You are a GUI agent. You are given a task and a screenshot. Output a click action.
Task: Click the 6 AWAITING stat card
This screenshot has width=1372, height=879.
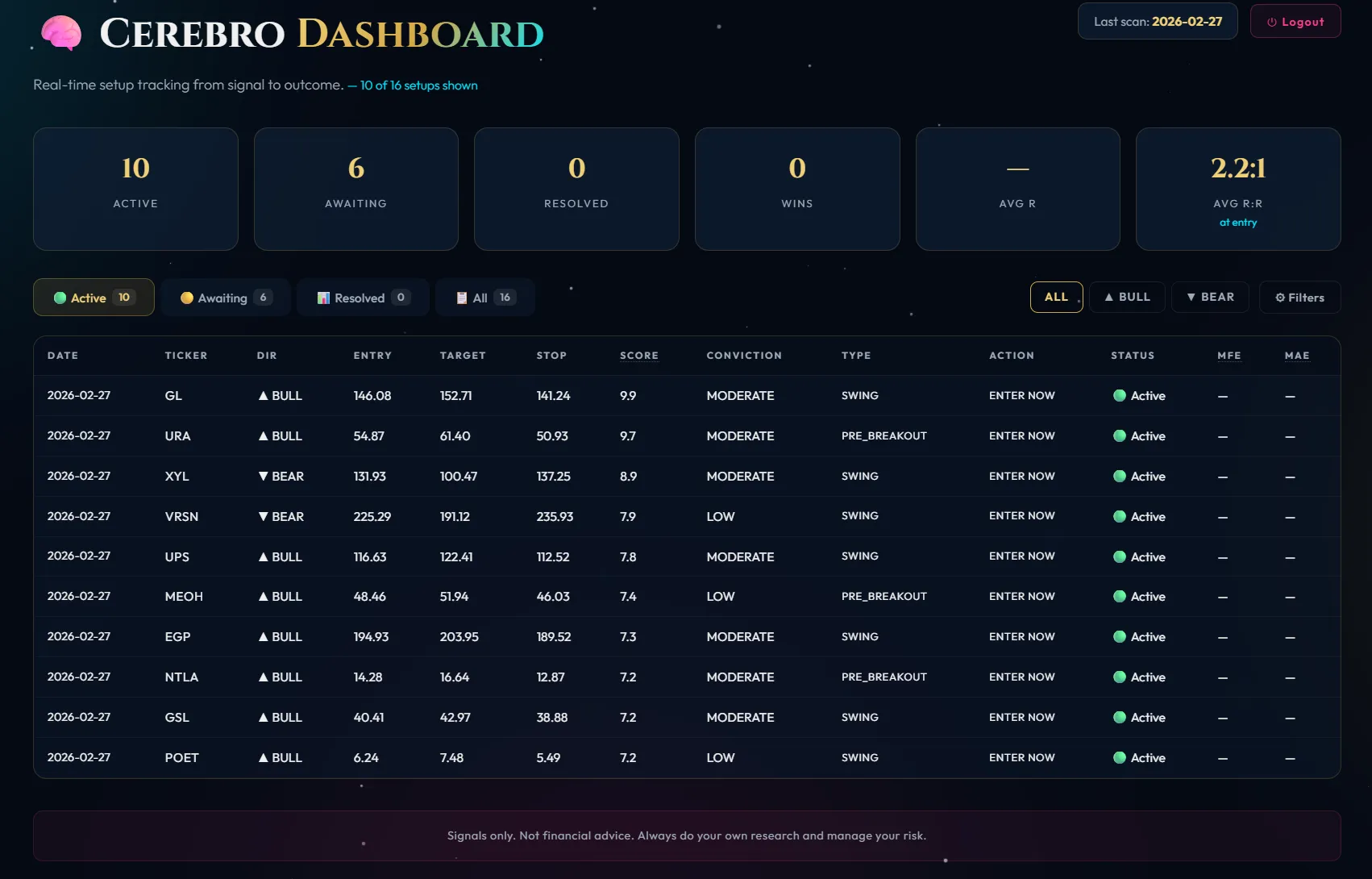coord(356,189)
